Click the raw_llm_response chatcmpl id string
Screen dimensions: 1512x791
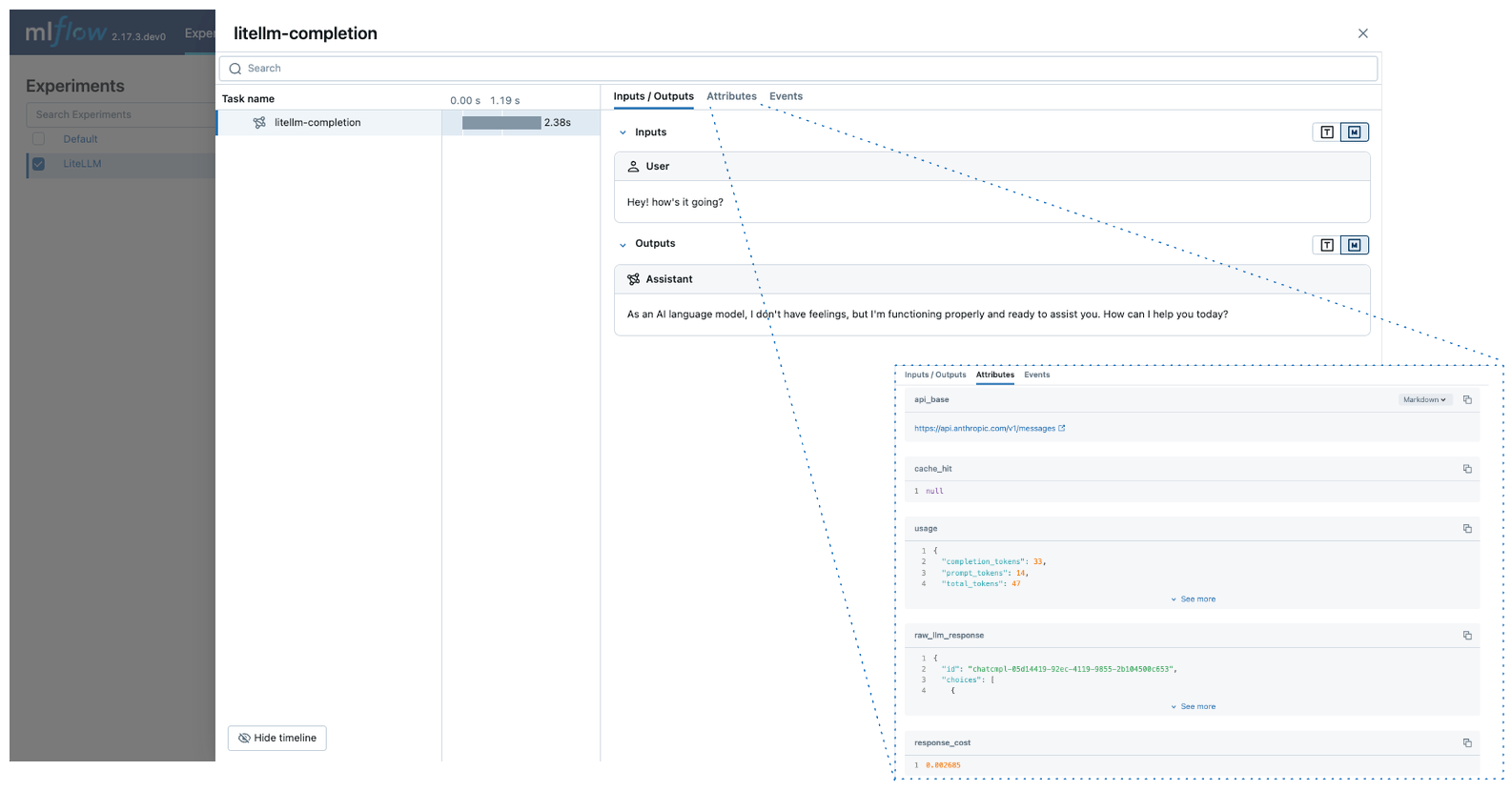pyautogui.click(x=1071, y=670)
